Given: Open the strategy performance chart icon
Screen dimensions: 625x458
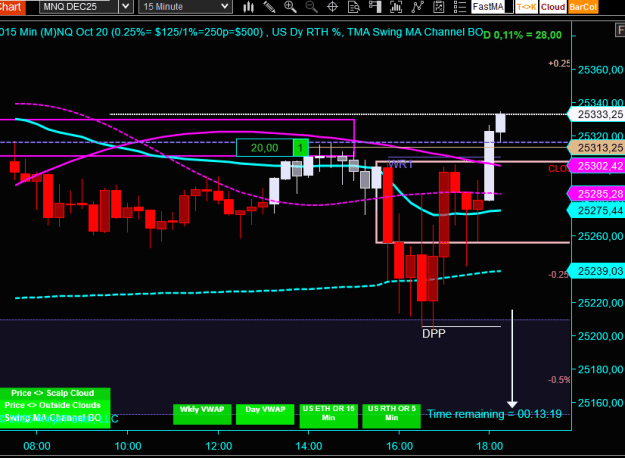Looking at the screenshot, I should pyautogui.click(x=438, y=7).
